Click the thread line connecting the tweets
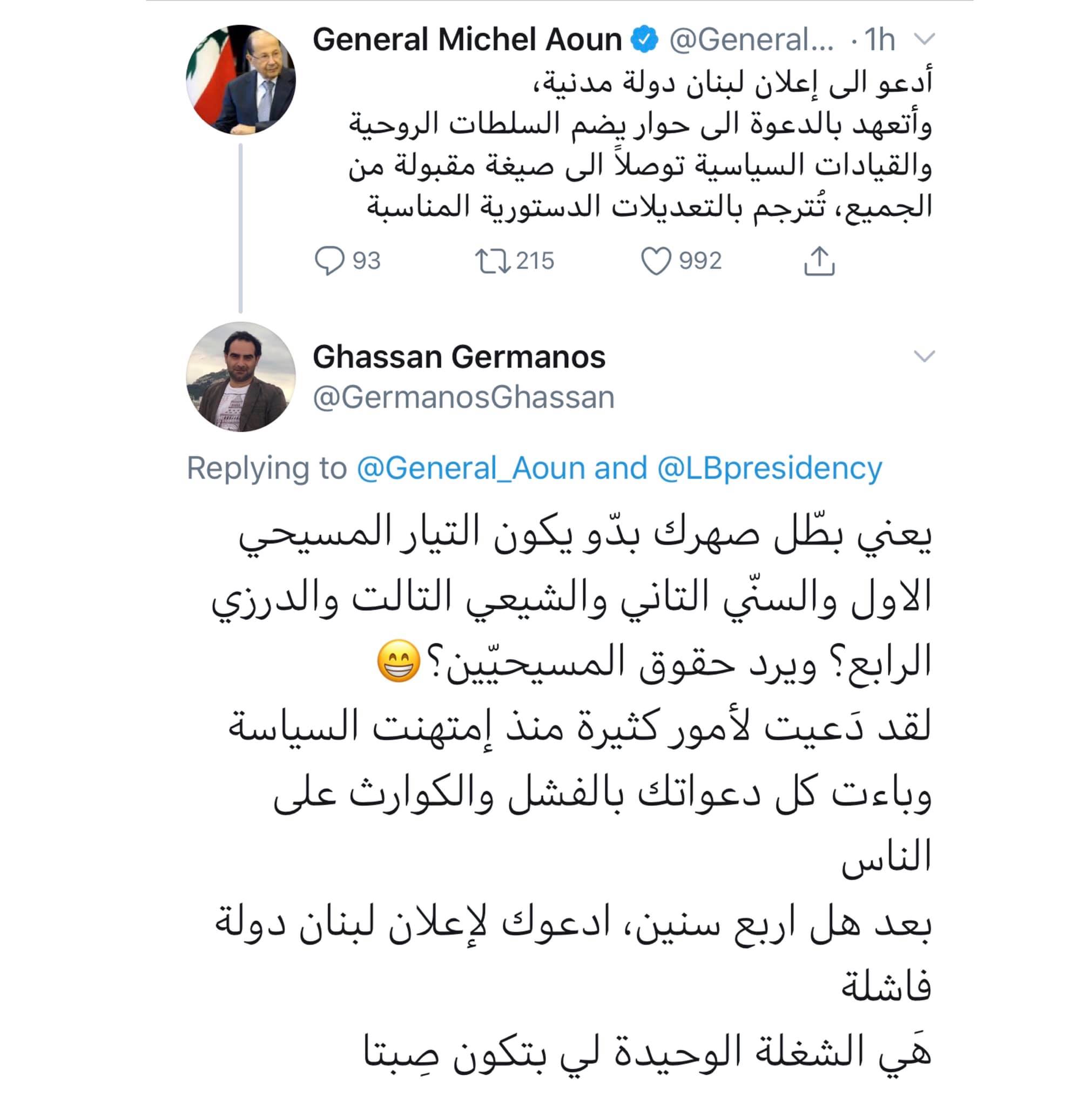The height and width of the screenshot is (1106, 1092). [x=240, y=228]
